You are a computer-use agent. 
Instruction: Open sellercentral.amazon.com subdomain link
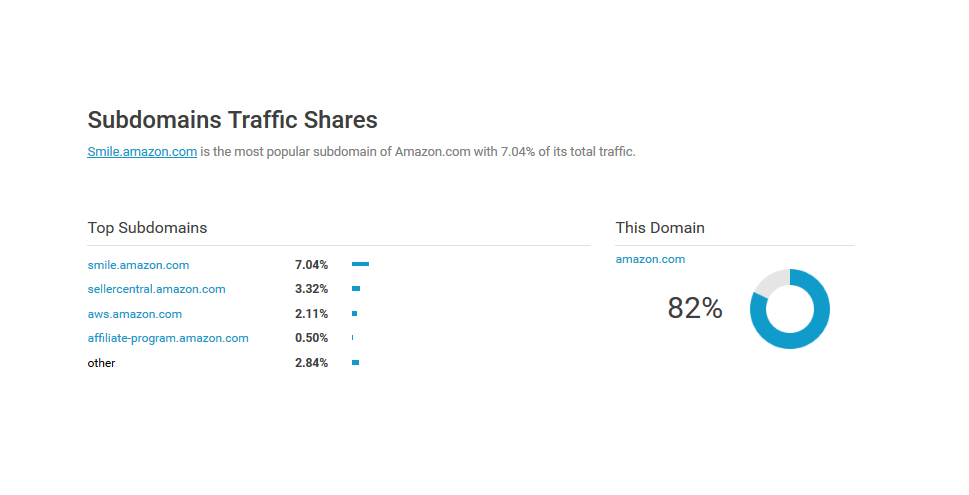pos(156,289)
